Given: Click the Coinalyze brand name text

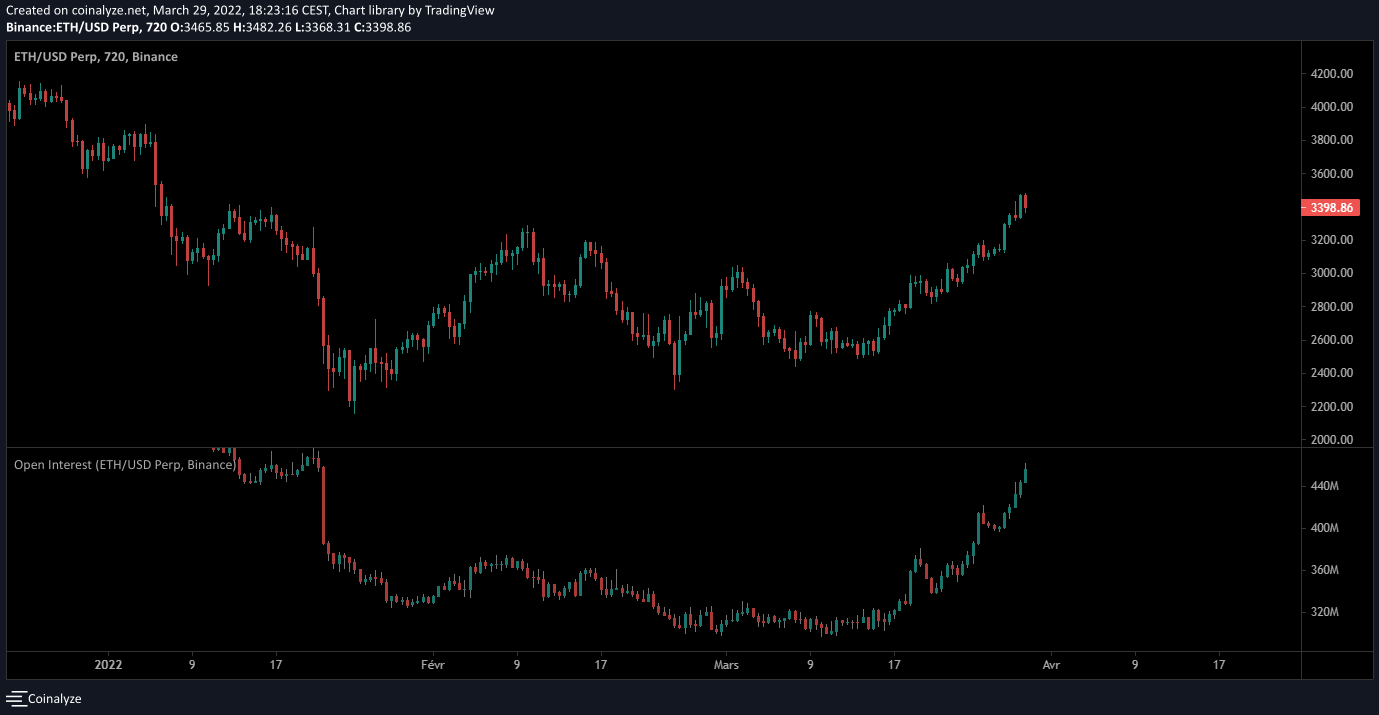Looking at the screenshot, I should point(54,699).
